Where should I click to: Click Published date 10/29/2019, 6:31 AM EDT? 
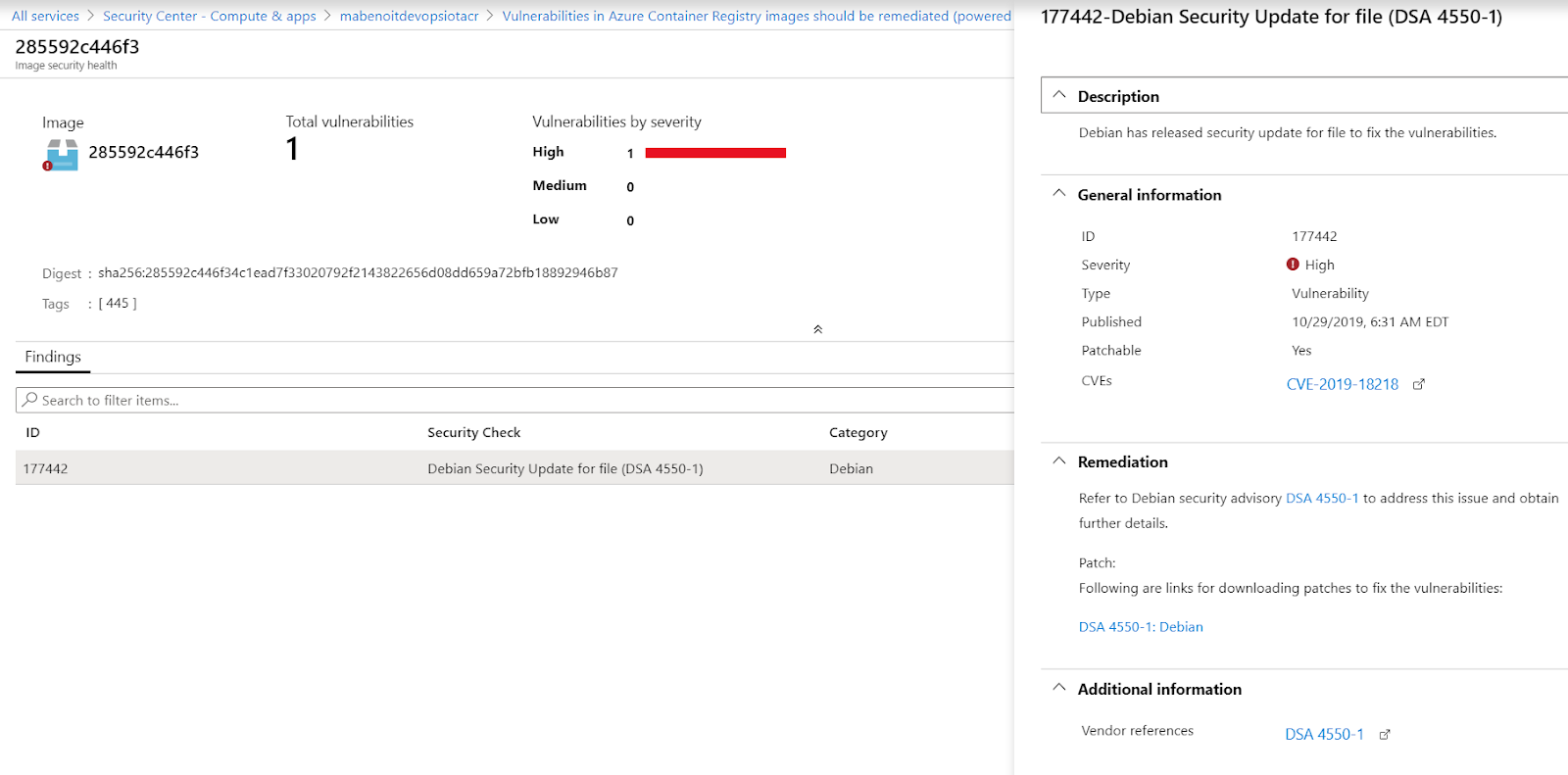coord(1370,321)
